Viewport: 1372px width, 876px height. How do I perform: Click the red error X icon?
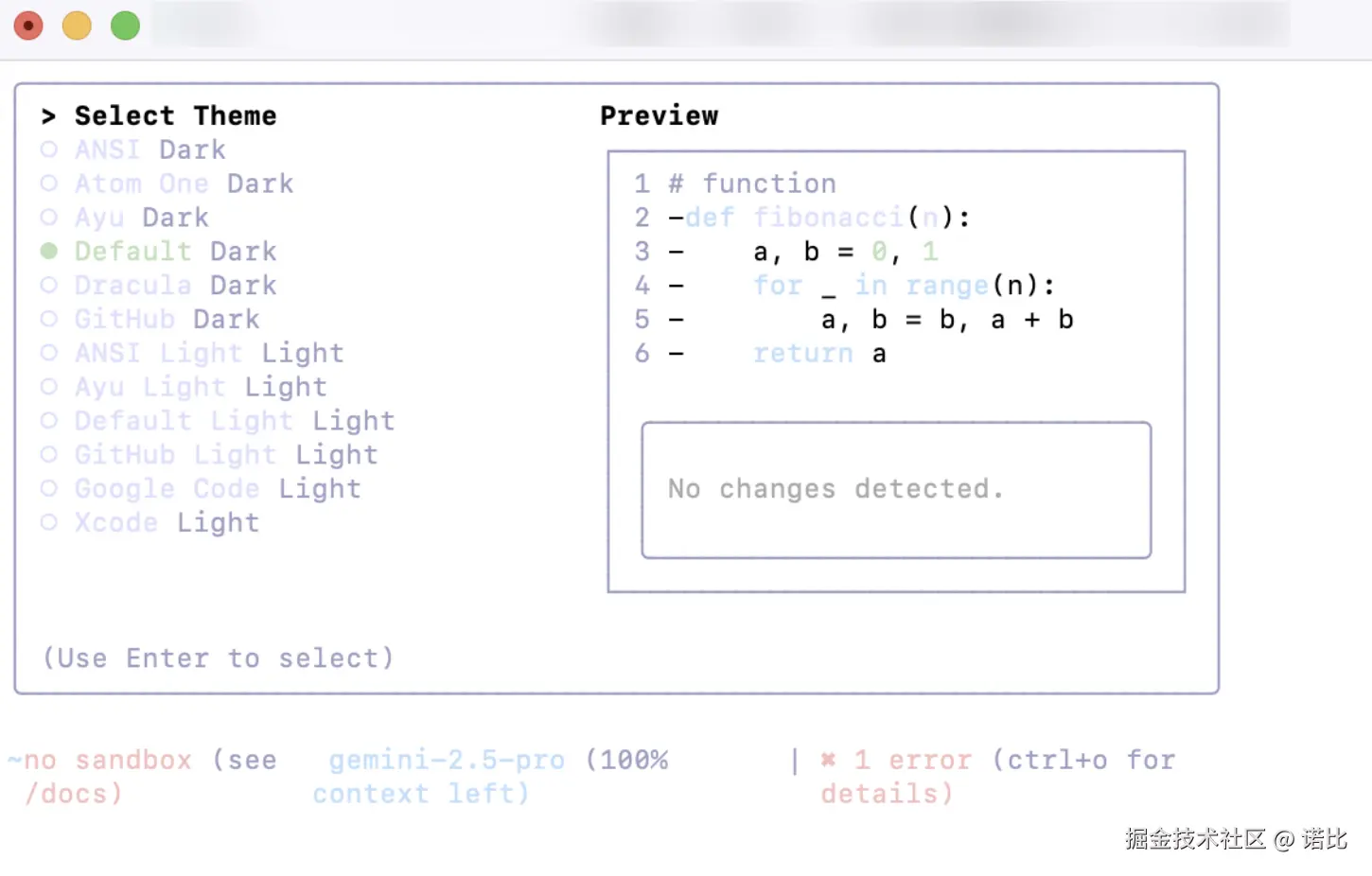(x=828, y=760)
